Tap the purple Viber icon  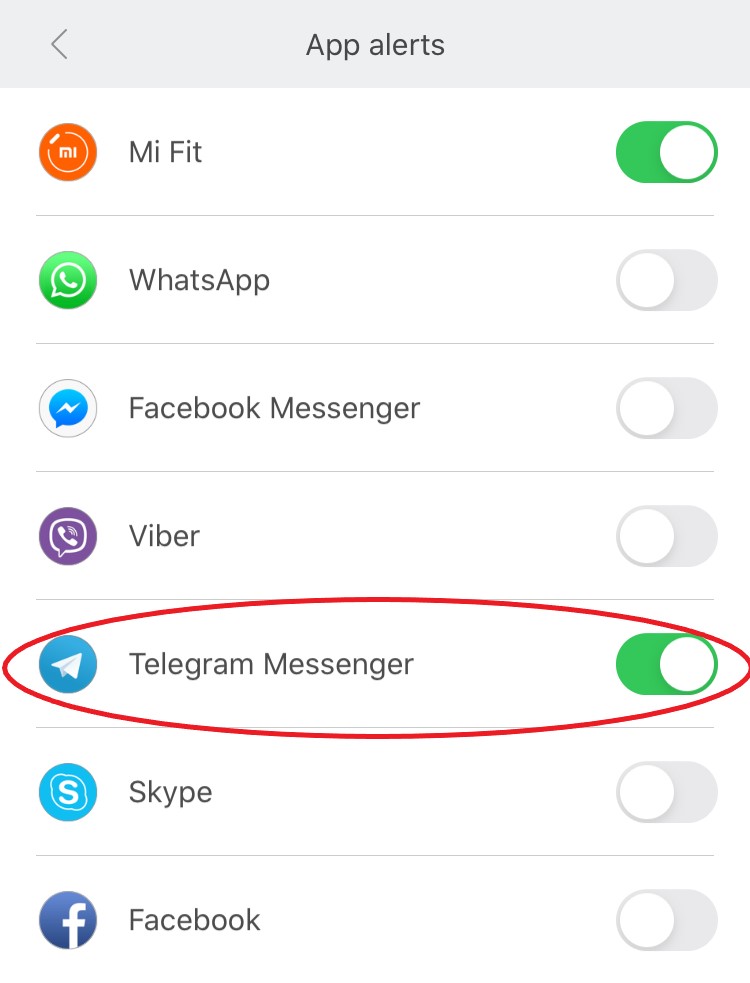click(68, 536)
